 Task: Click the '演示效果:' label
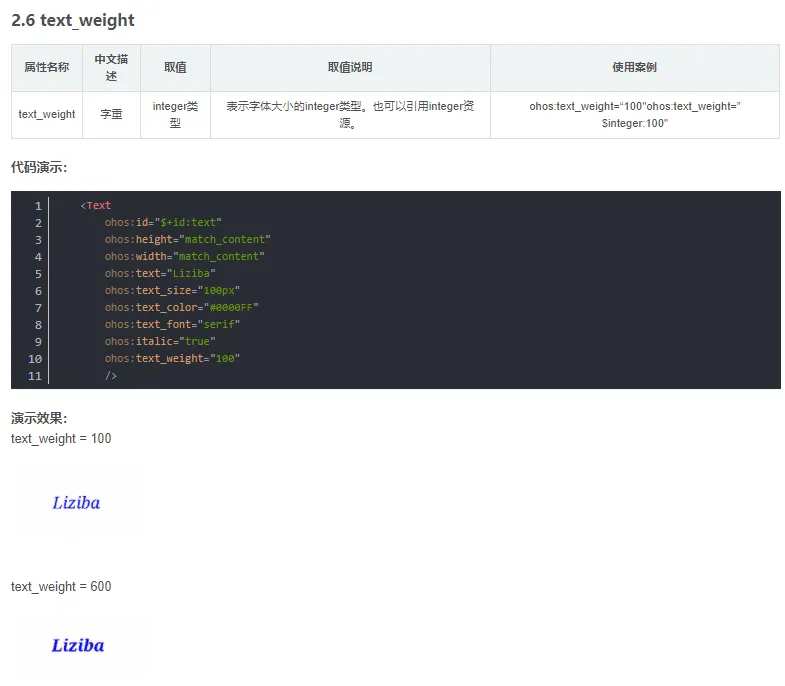39,418
